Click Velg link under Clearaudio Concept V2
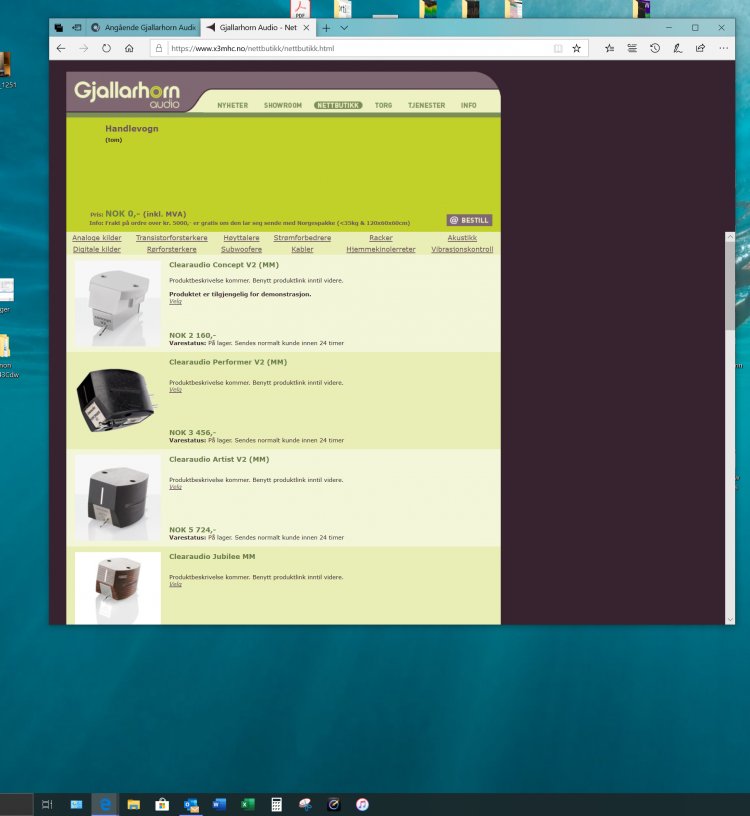Screen dimensions: 750x816 point(175,301)
